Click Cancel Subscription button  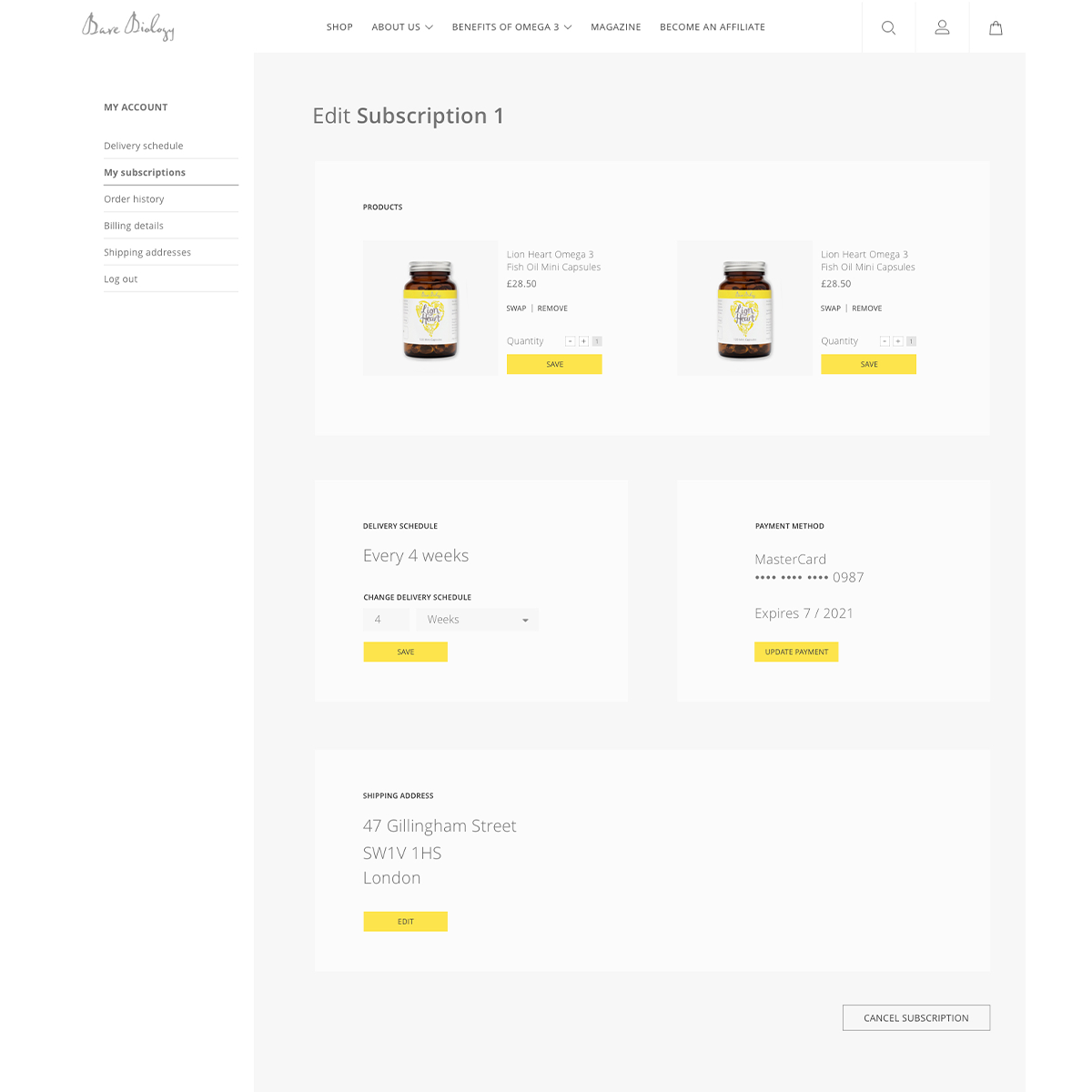pos(916,1017)
